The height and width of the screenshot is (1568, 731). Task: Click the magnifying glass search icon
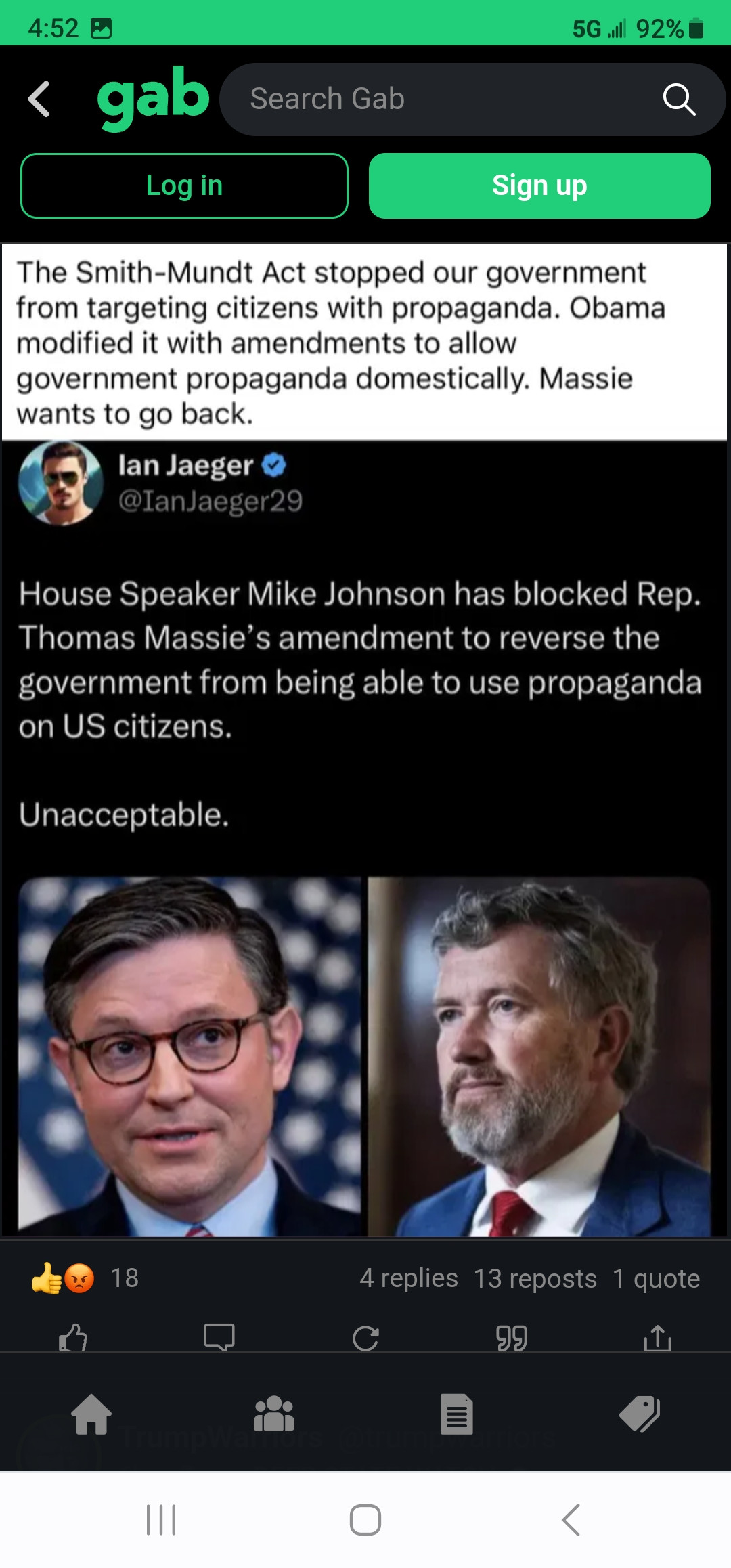pyautogui.click(x=679, y=100)
